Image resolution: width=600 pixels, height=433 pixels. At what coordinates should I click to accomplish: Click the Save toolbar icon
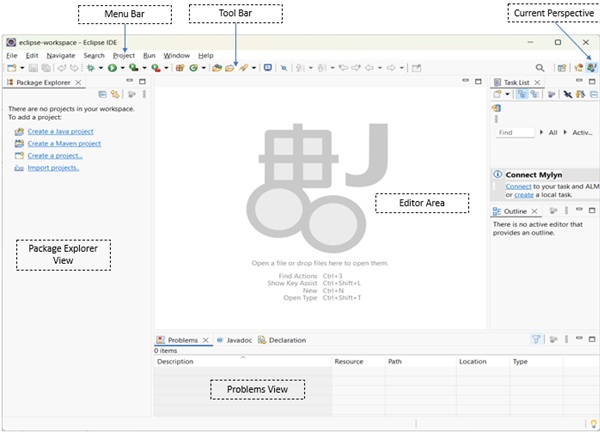(x=33, y=68)
